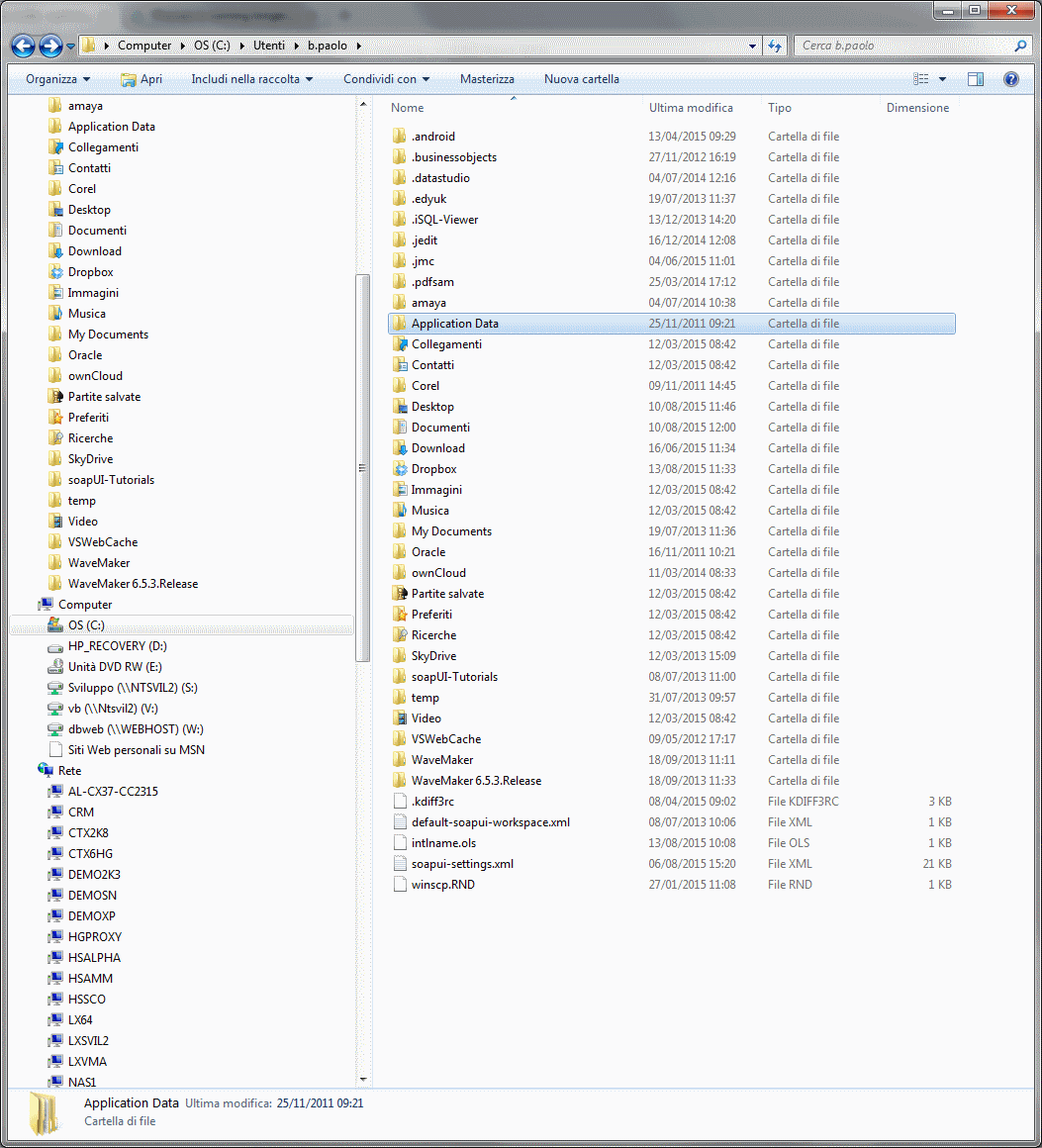The height and width of the screenshot is (1148, 1042).
Task: Select the .kdiff3rc file
Action: pos(672,802)
